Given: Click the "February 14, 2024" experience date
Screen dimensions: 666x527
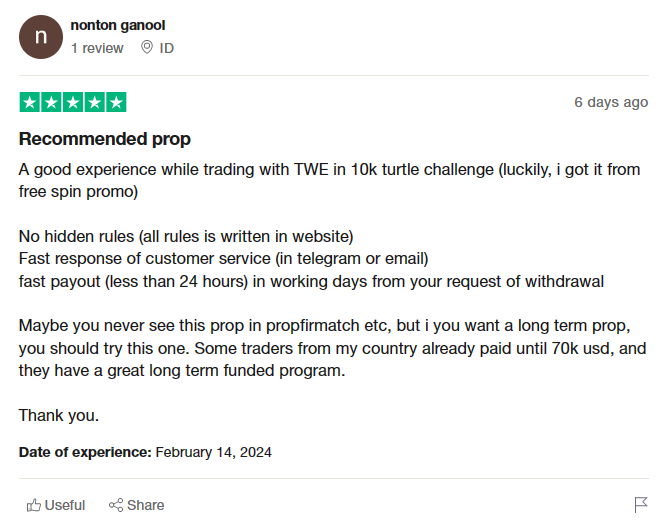Looking at the screenshot, I should 214,452.
